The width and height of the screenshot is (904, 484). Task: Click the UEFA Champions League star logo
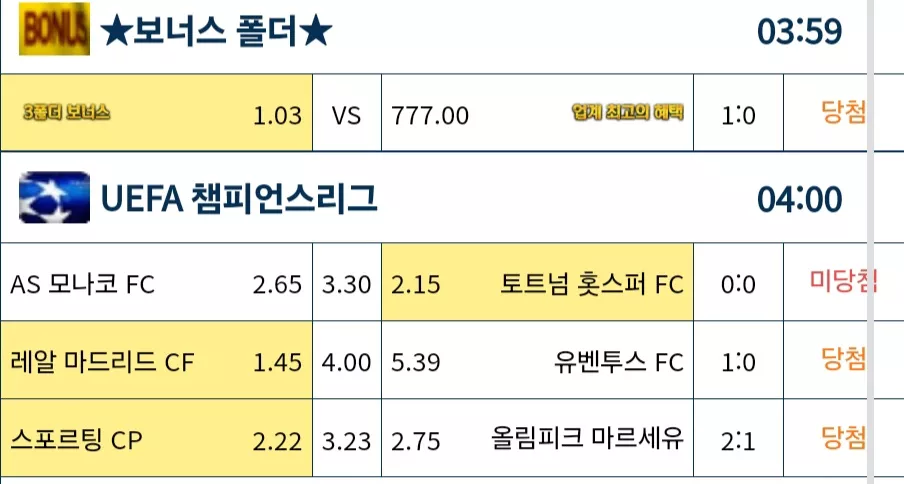pos(54,198)
